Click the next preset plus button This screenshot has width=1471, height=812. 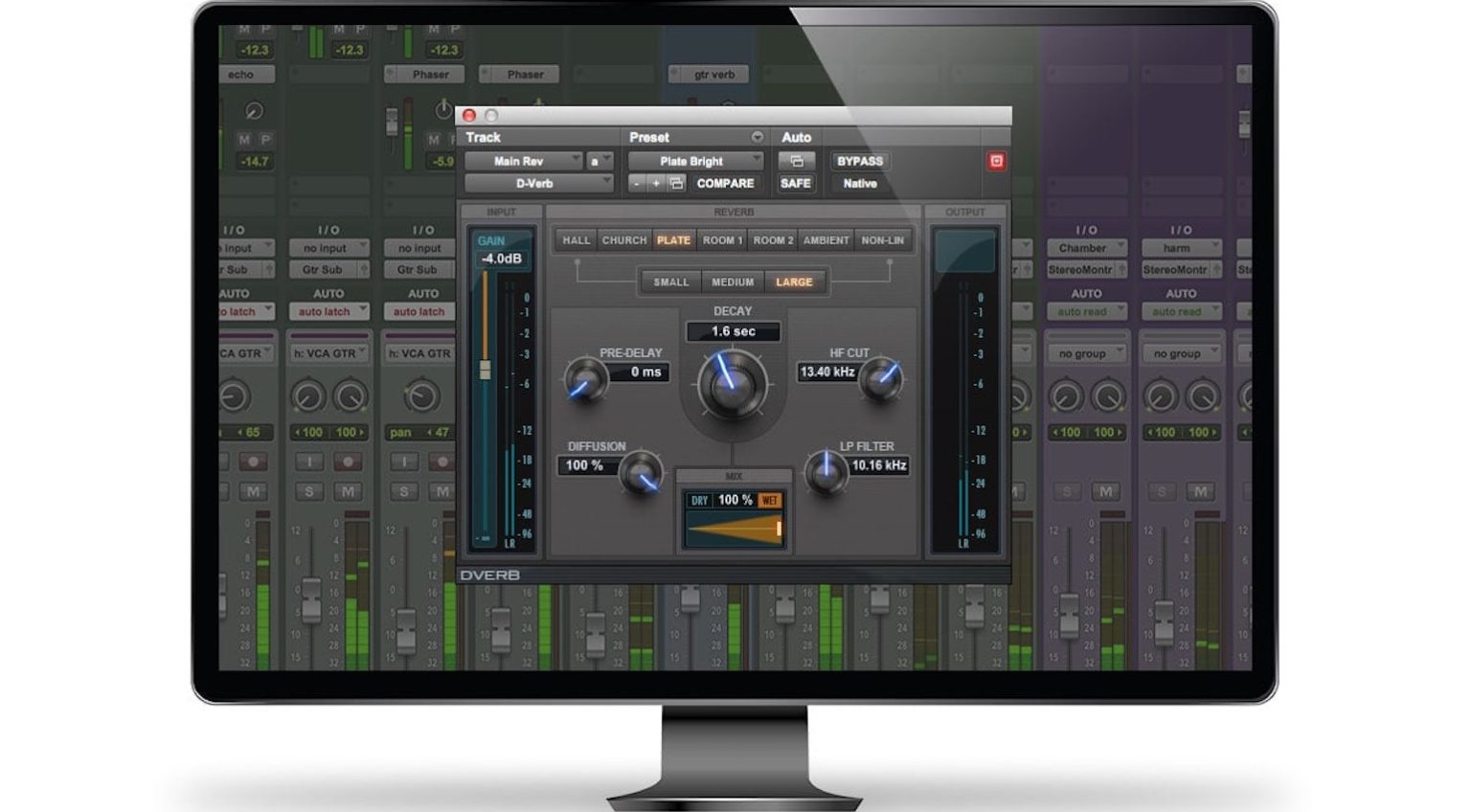[656, 183]
